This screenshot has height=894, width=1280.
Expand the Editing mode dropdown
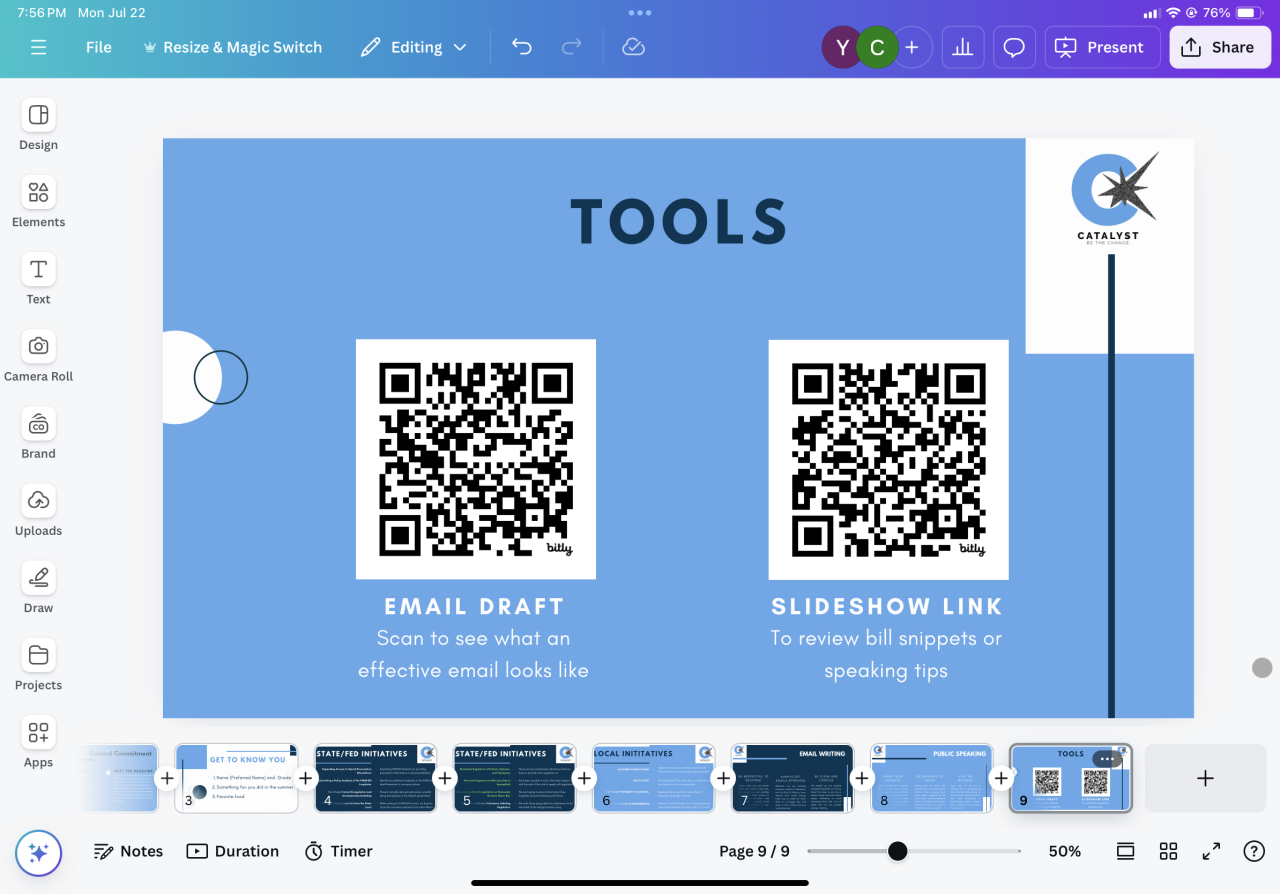point(414,47)
